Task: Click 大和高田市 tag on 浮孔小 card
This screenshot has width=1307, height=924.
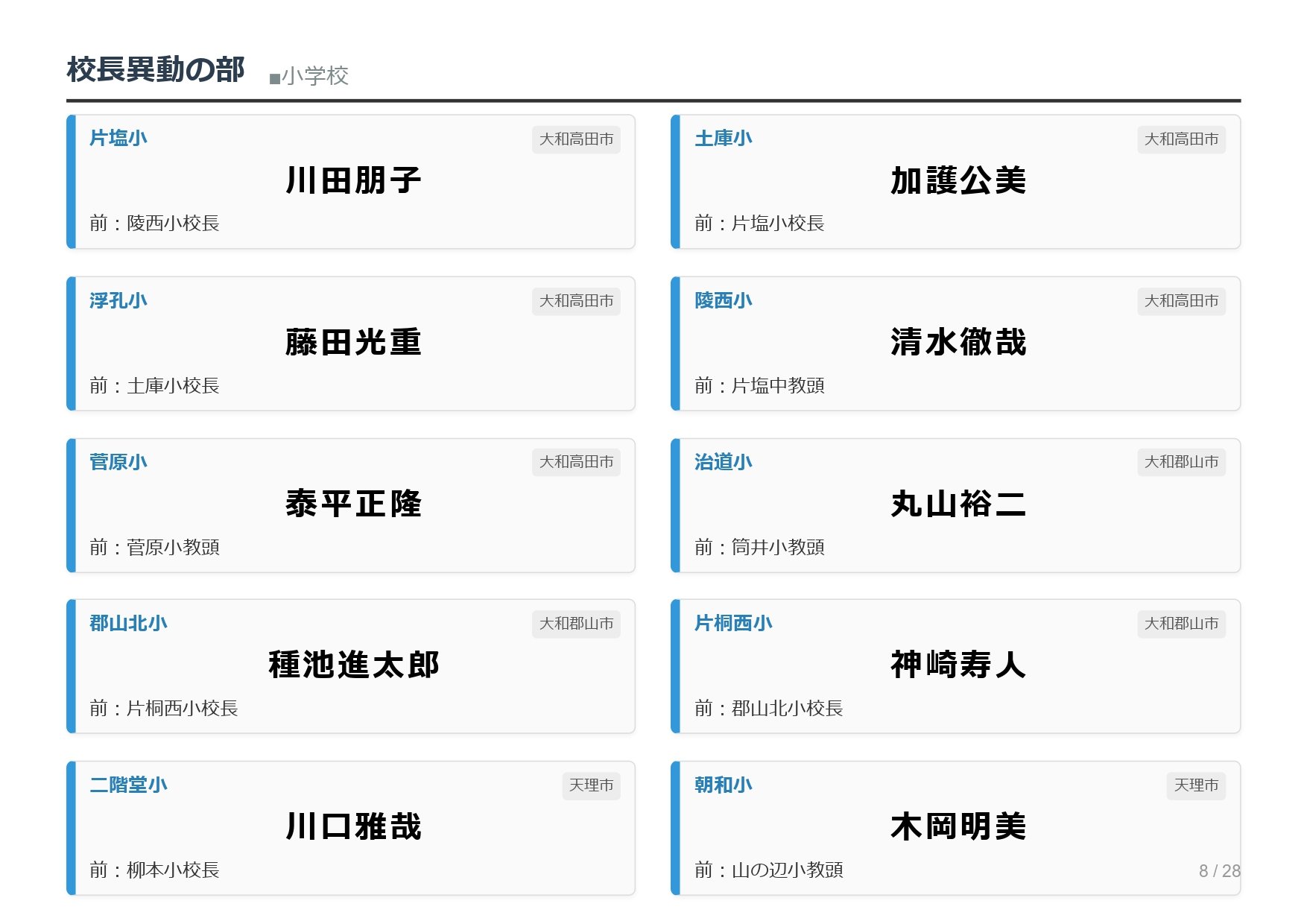Action: [576, 301]
